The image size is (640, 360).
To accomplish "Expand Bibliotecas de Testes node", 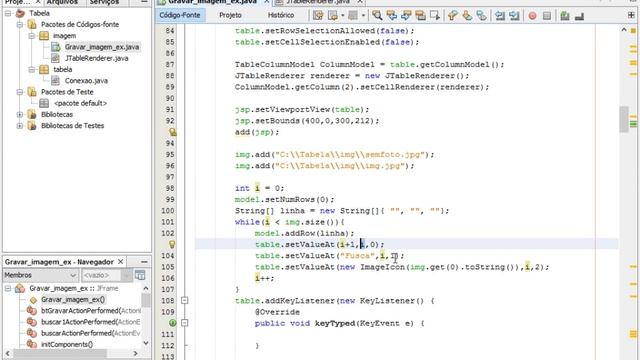I will pyautogui.click(x=20, y=126).
